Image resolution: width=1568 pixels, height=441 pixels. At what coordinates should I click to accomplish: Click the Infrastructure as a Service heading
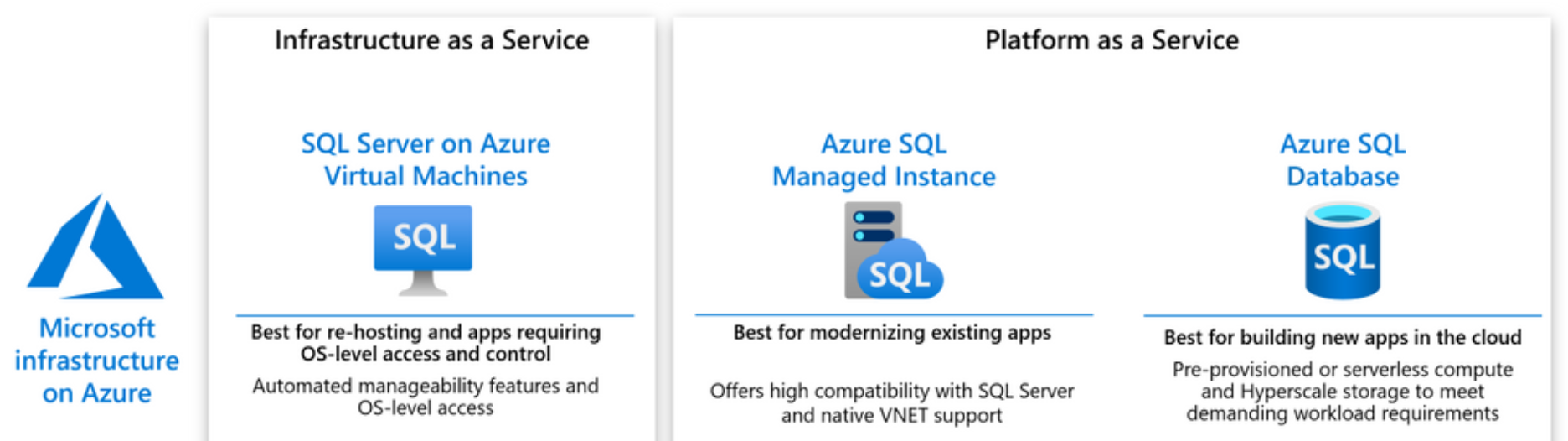[x=431, y=40]
